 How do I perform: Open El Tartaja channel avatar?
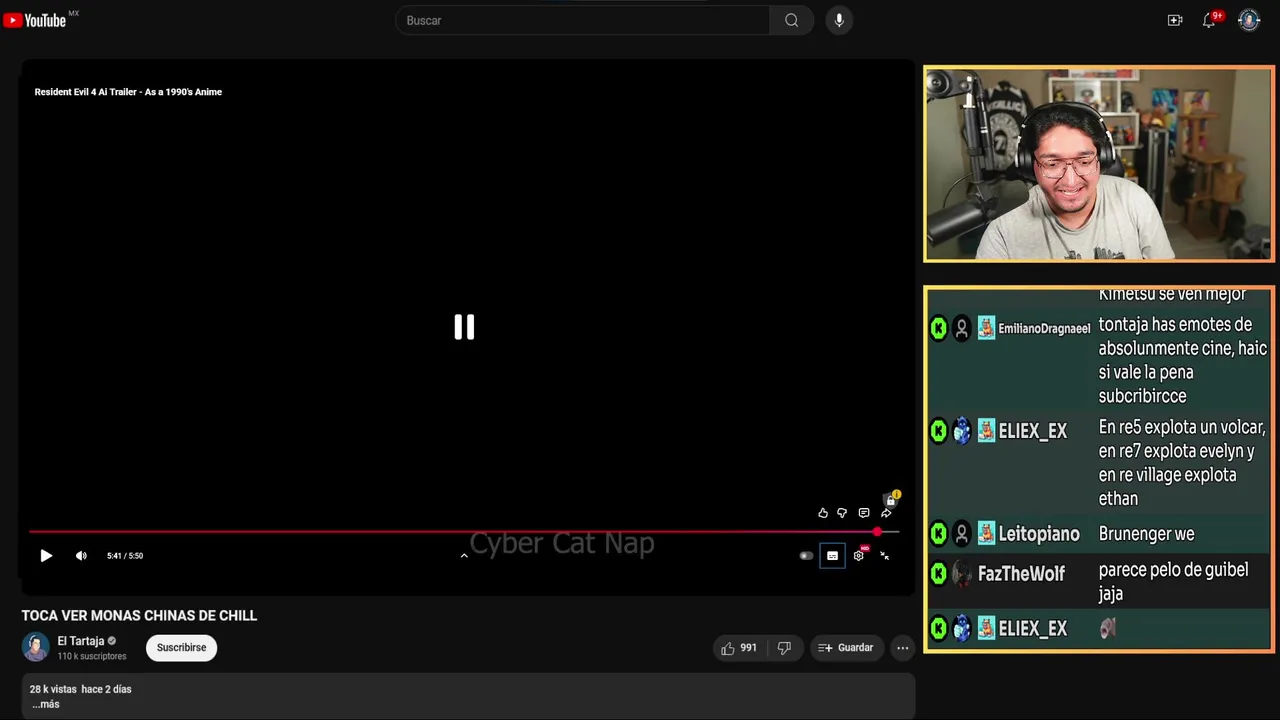click(36, 647)
